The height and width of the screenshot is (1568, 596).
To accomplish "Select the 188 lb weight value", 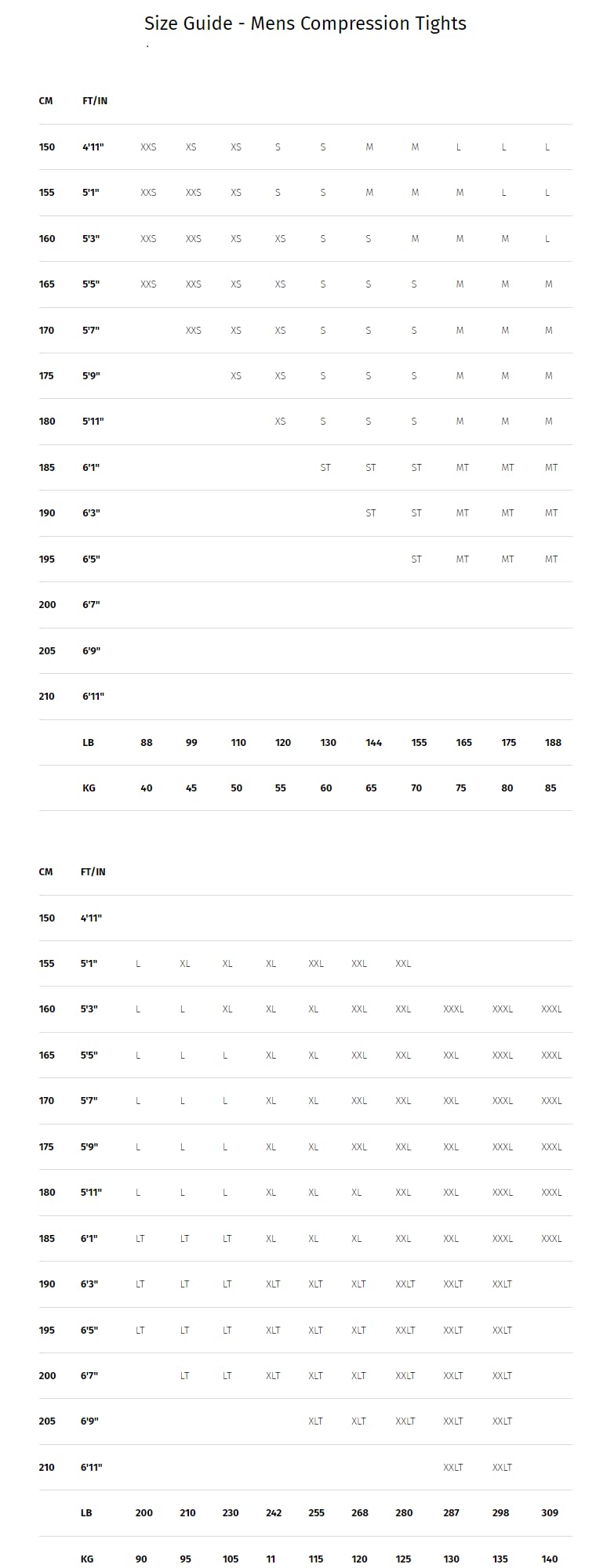I will coord(553,742).
